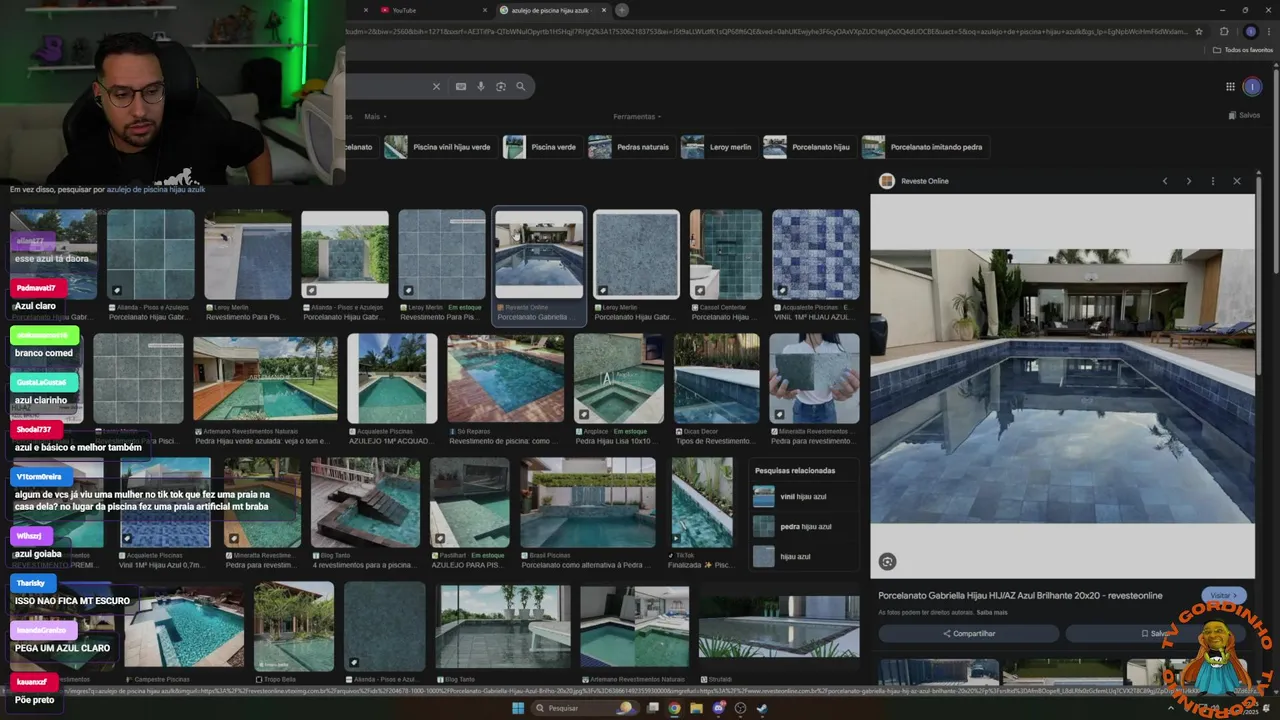Select related search vinil hijau azul
Screen dimensions: 1280x720
point(804,496)
